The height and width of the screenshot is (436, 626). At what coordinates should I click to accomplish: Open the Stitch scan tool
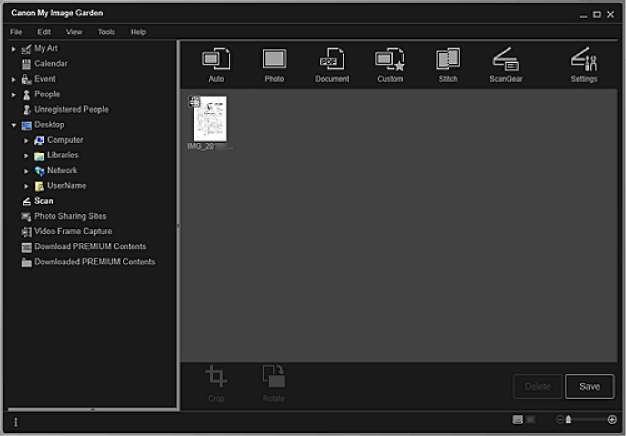(448, 61)
